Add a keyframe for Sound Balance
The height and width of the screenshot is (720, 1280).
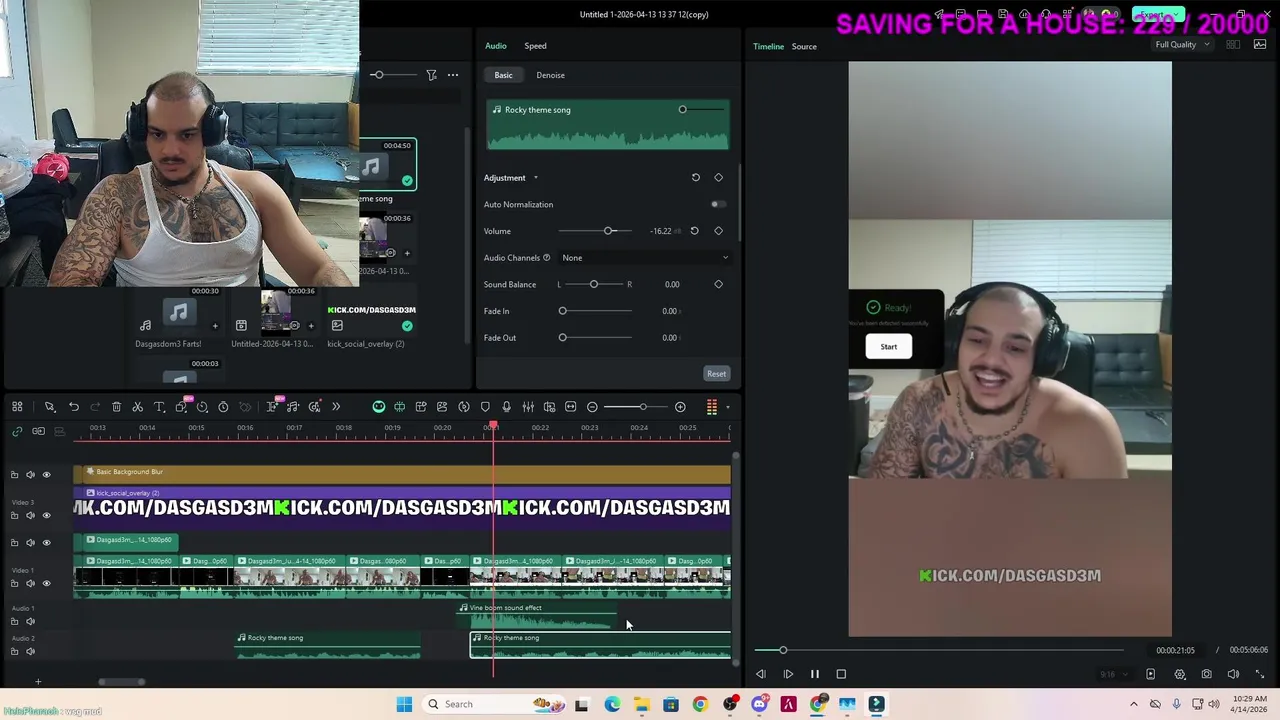point(718,284)
